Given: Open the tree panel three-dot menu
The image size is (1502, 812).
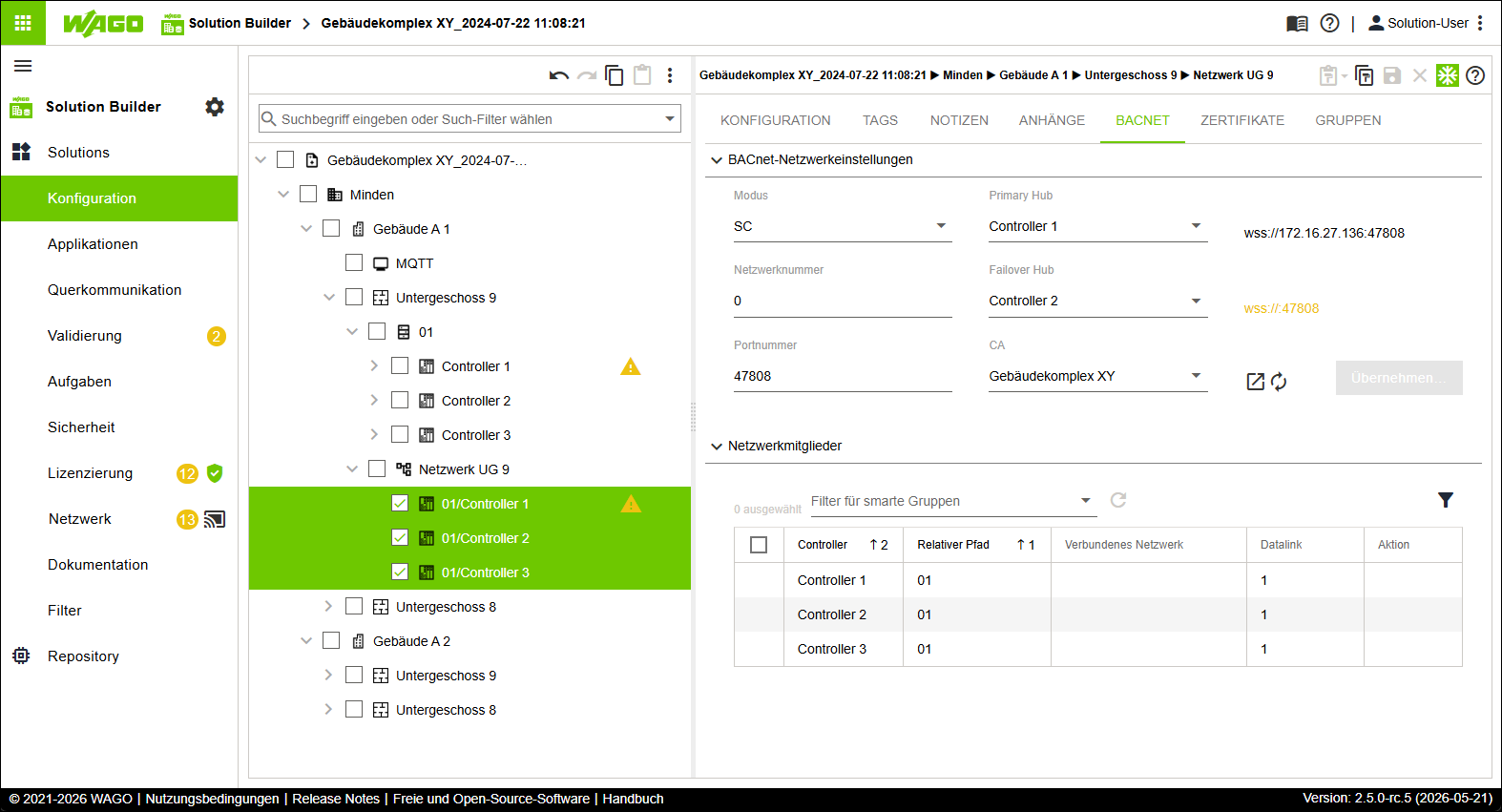Looking at the screenshot, I should point(670,75).
